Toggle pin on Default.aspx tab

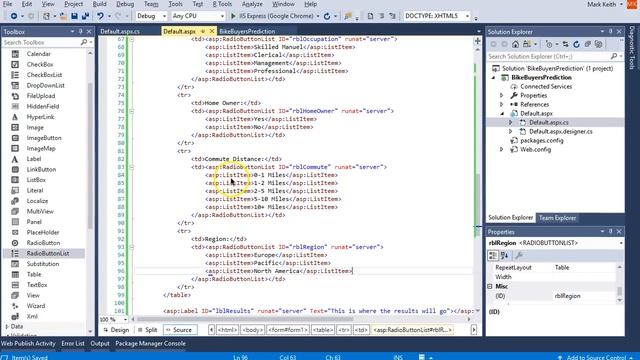(x=203, y=31)
